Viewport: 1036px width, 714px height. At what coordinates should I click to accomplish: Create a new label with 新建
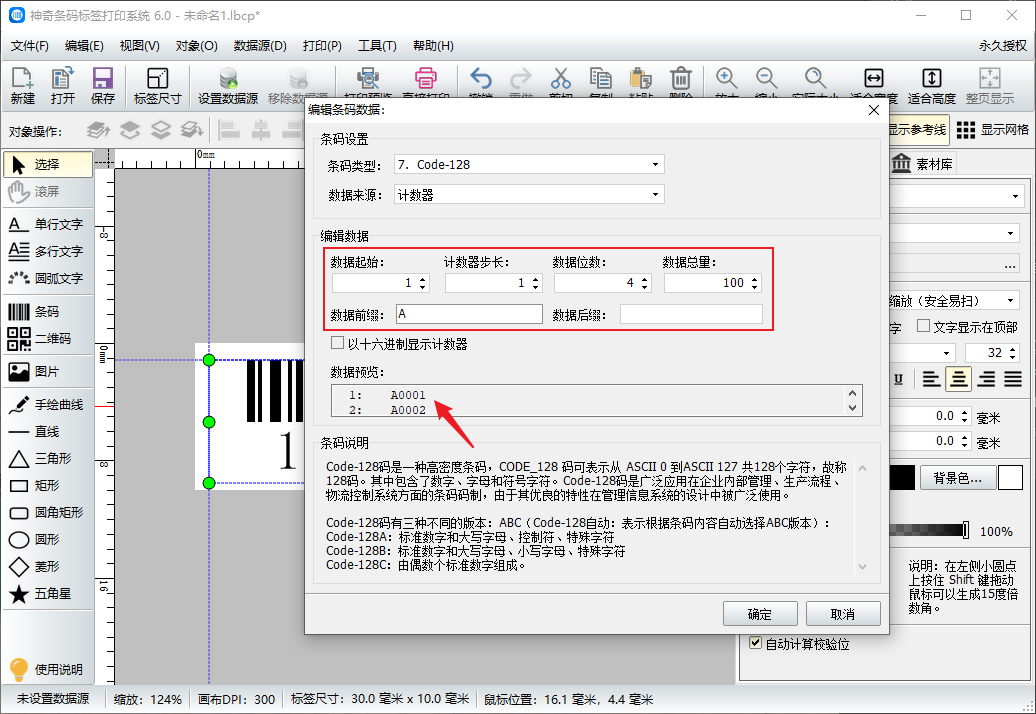point(22,85)
